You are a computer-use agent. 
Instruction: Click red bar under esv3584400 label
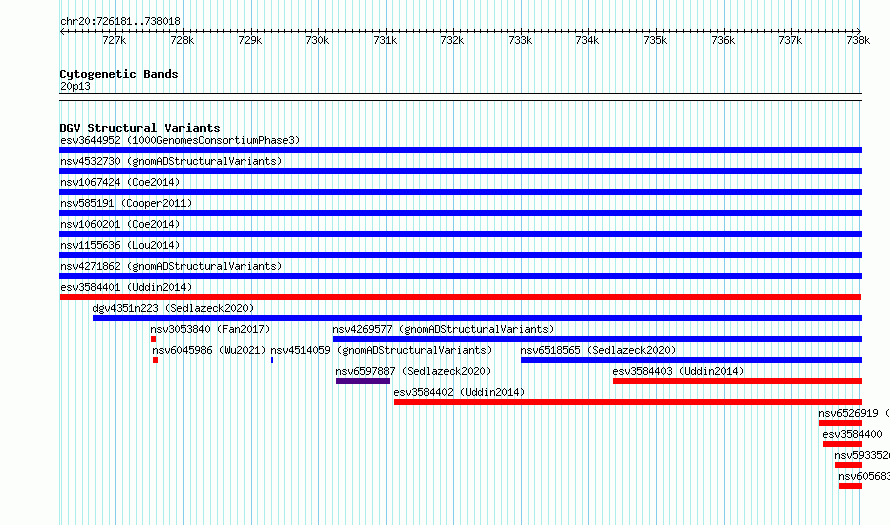842,444
